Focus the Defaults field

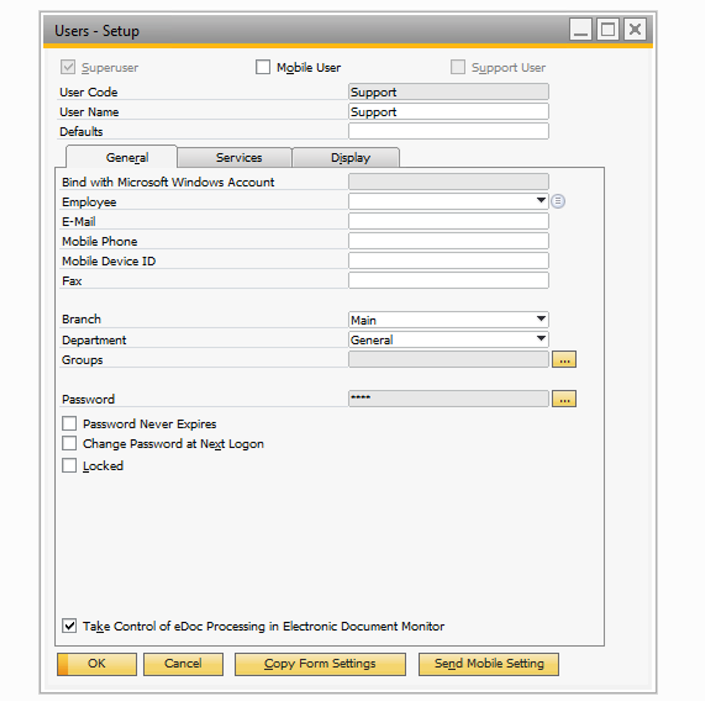448,131
